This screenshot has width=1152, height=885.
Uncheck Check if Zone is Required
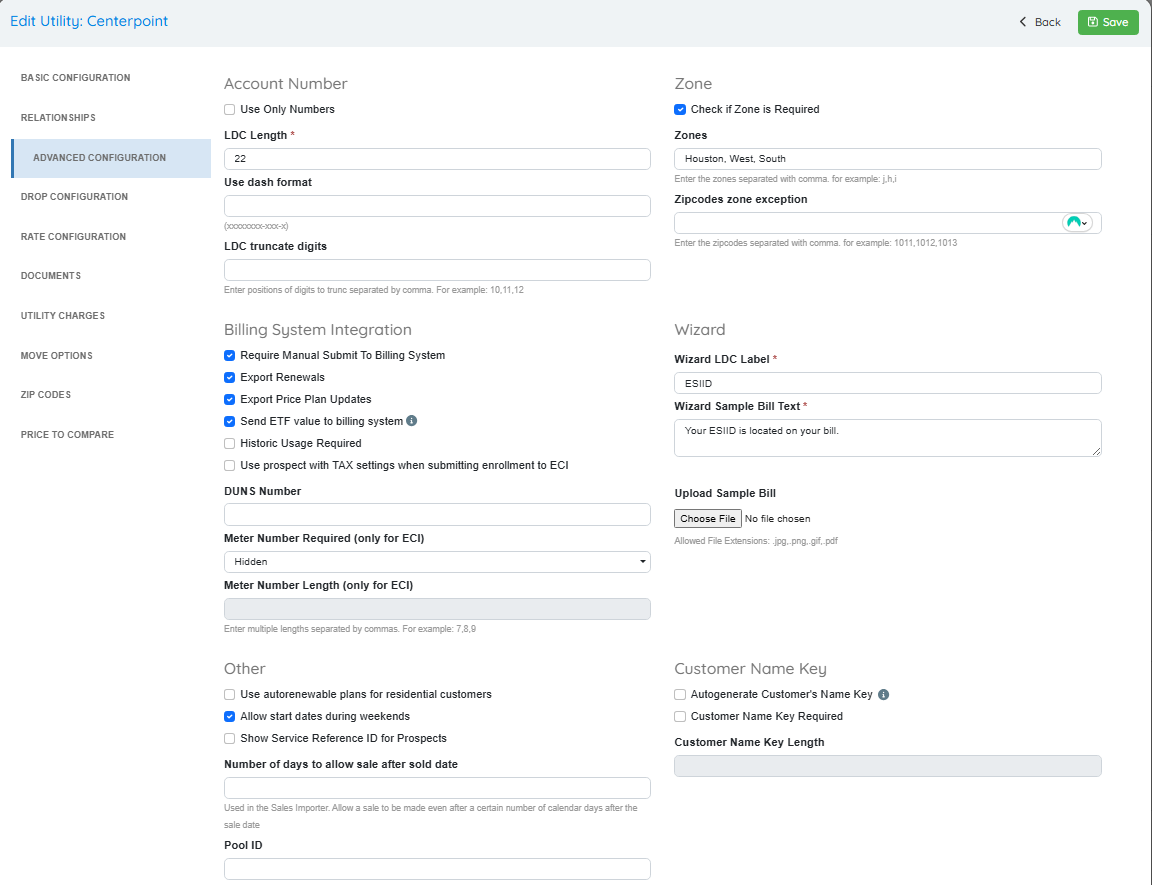tap(680, 109)
